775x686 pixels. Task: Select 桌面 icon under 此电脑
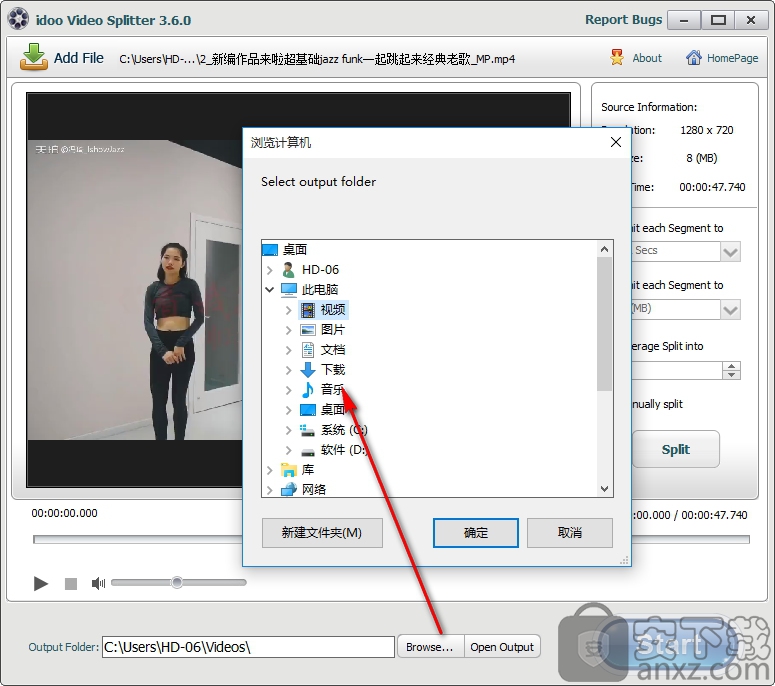(x=307, y=410)
